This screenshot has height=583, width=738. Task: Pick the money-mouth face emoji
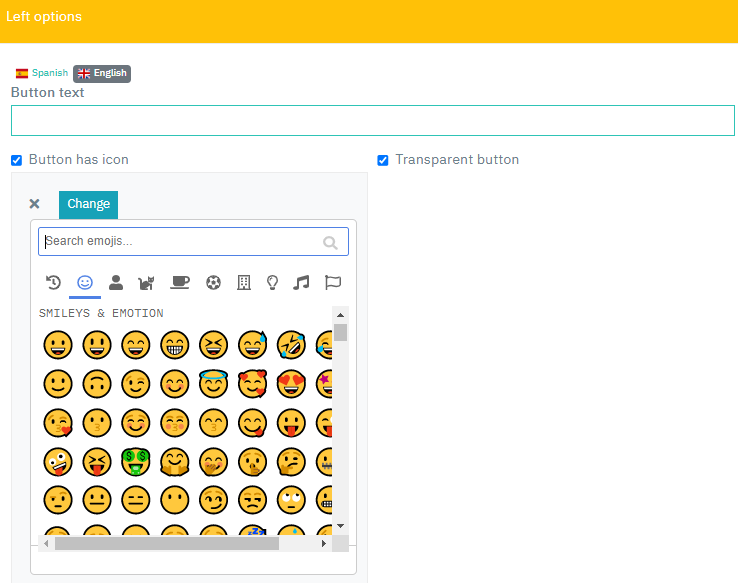click(135, 461)
